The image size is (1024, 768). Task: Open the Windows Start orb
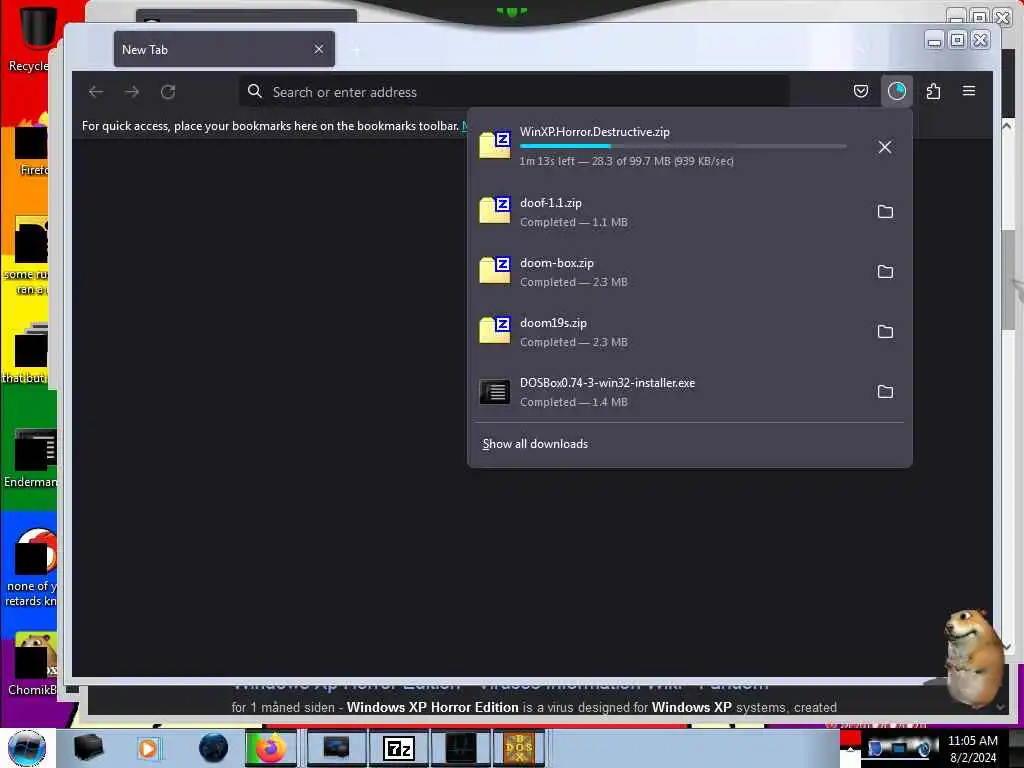pos(27,748)
